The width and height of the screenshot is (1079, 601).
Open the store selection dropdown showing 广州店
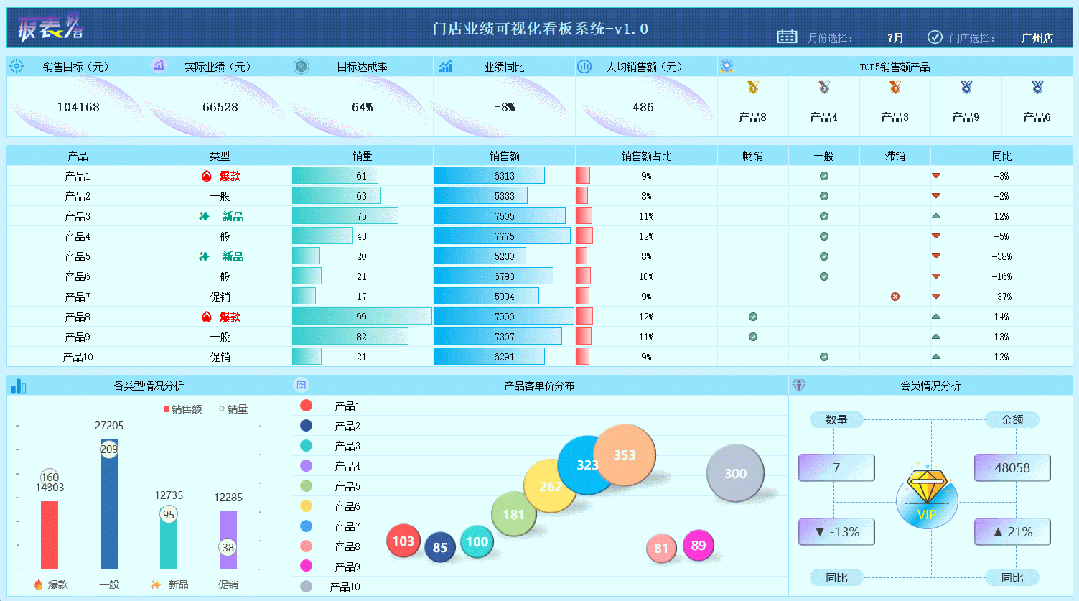point(1037,38)
